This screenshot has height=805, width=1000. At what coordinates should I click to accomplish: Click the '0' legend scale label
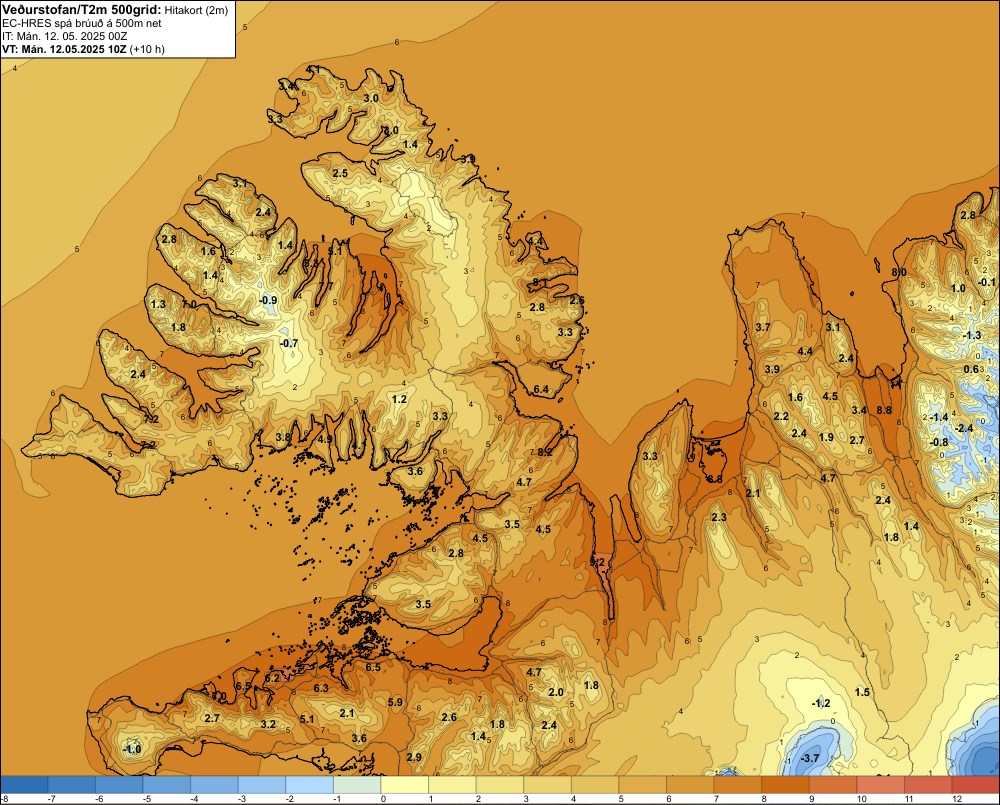(x=381, y=799)
